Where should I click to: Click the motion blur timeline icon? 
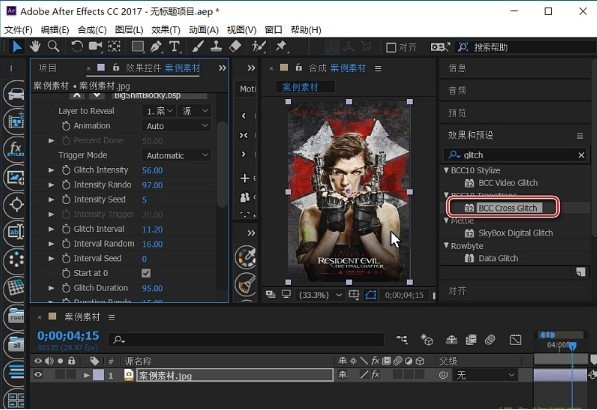(490, 339)
